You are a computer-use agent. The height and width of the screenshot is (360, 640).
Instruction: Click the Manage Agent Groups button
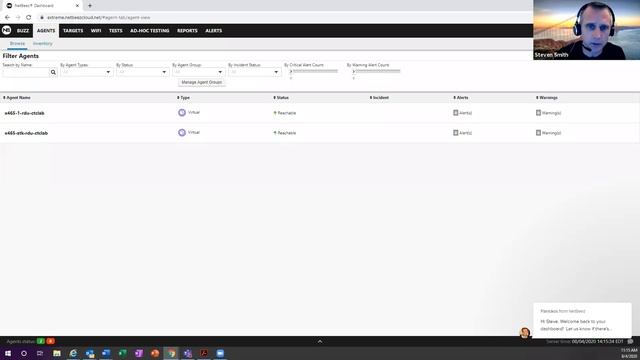pyautogui.click(x=202, y=82)
